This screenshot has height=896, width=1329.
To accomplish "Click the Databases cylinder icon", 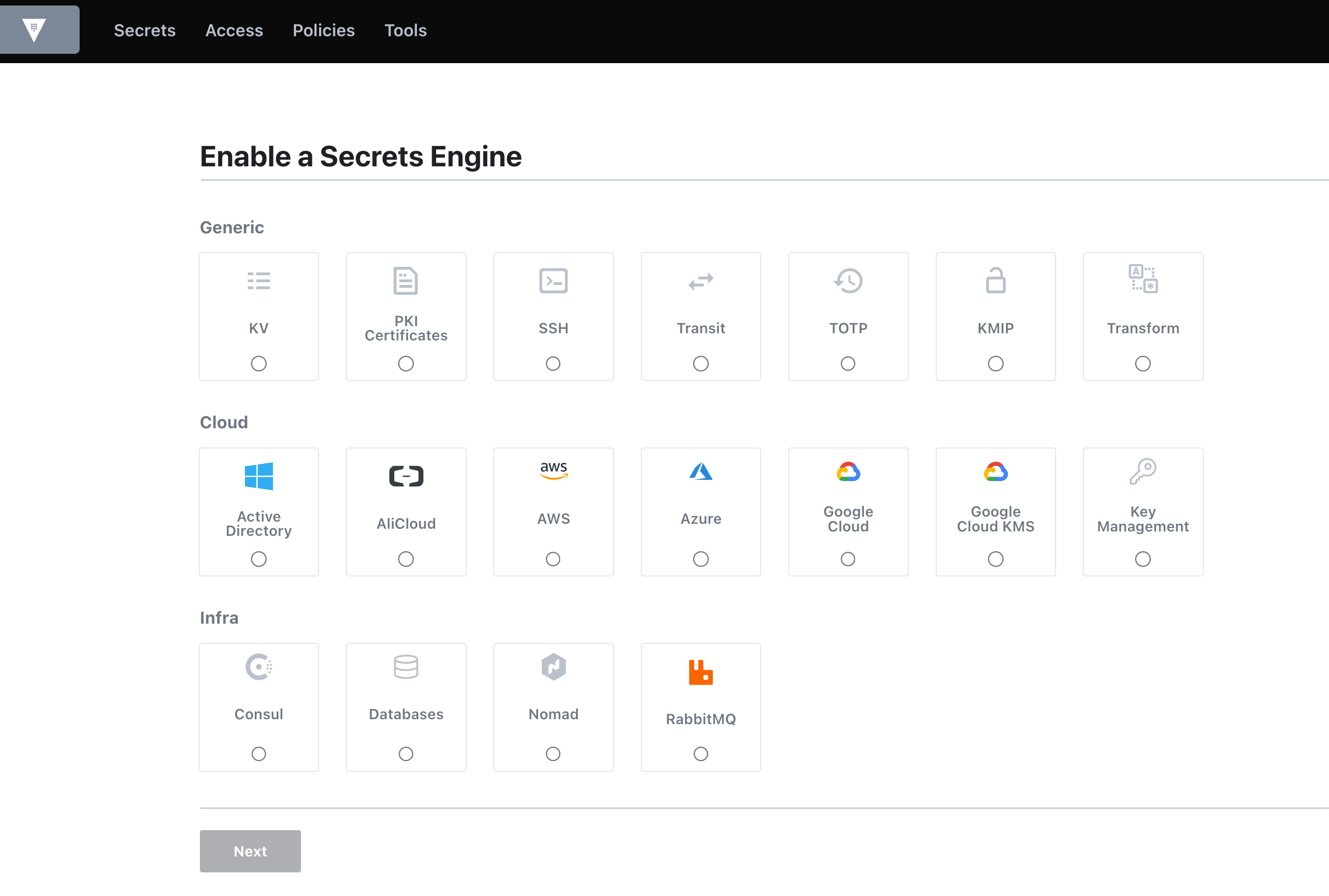I will point(406,667).
